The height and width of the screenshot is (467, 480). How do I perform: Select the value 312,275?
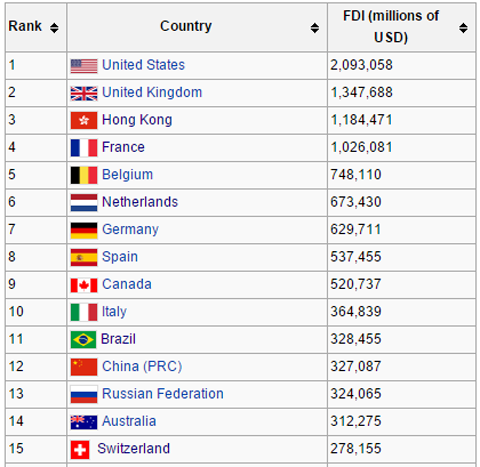click(356, 421)
